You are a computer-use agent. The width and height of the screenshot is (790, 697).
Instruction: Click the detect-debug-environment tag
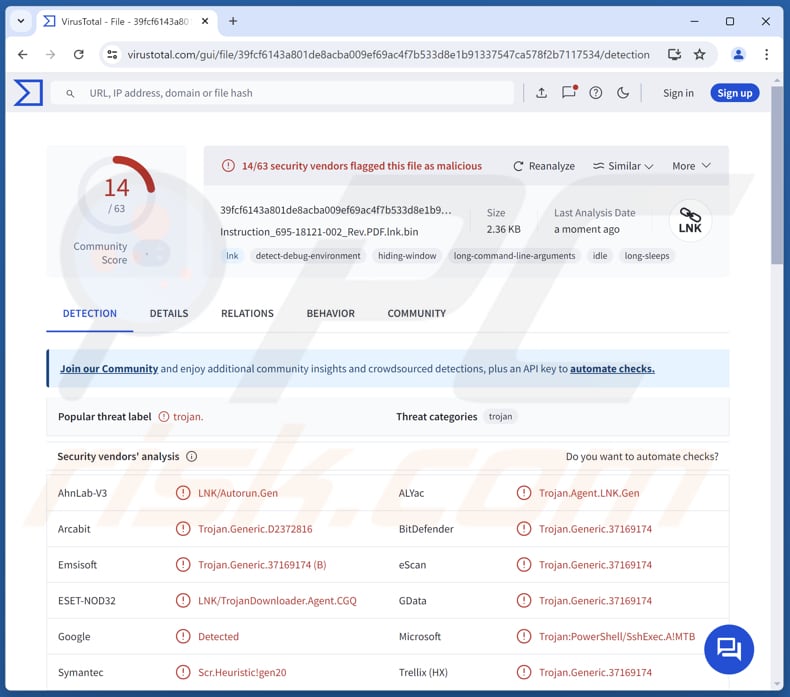(x=308, y=256)
